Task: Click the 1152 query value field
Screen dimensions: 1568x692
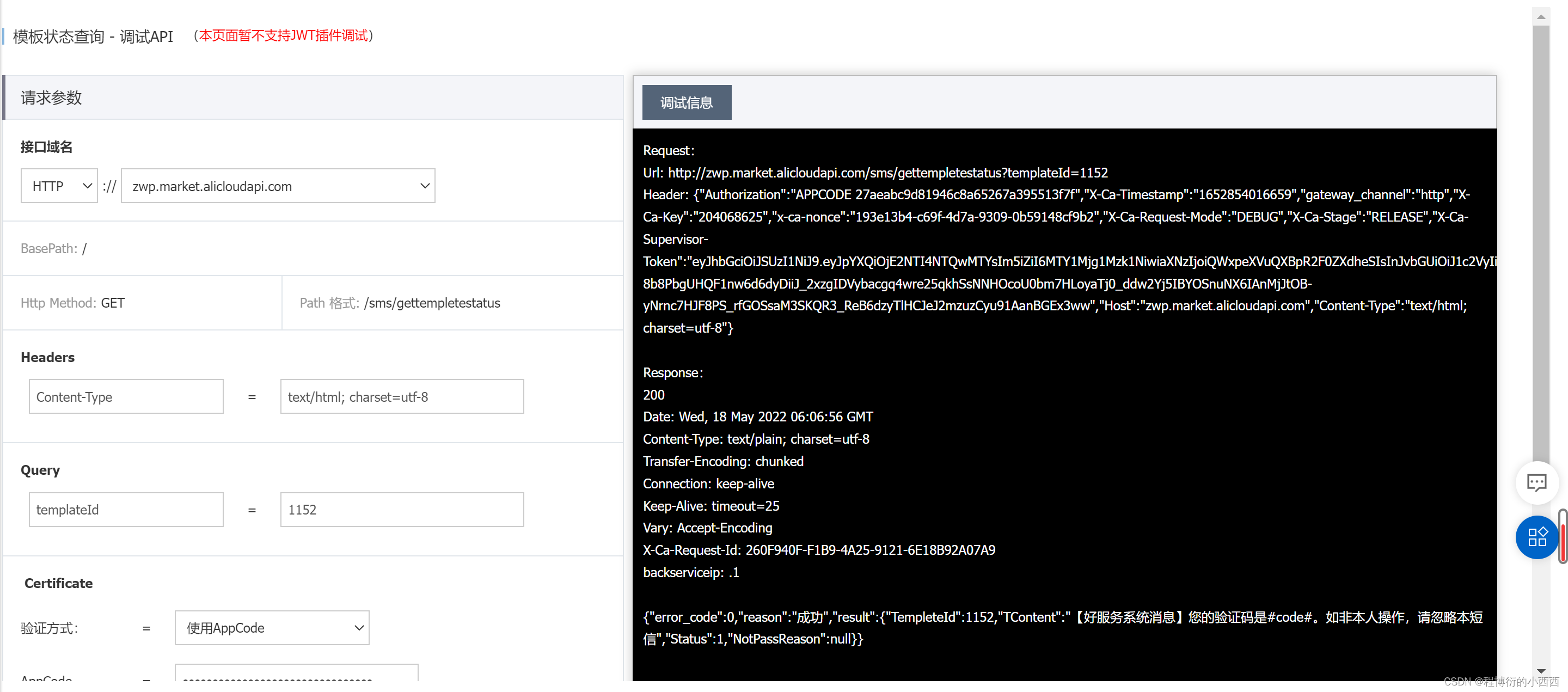Action: (402, 510)
